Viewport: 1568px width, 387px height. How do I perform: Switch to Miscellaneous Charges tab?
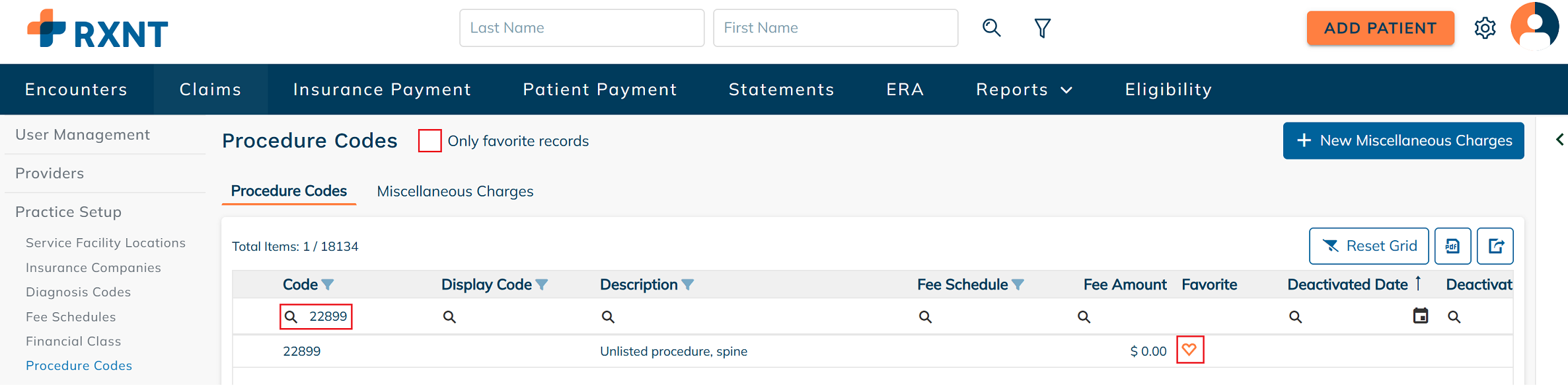click(455, 191)
